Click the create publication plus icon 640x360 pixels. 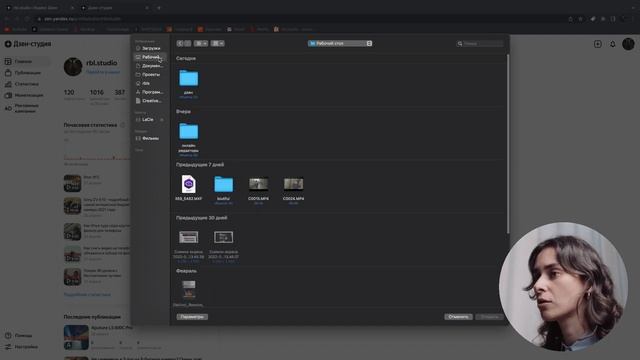598,44
